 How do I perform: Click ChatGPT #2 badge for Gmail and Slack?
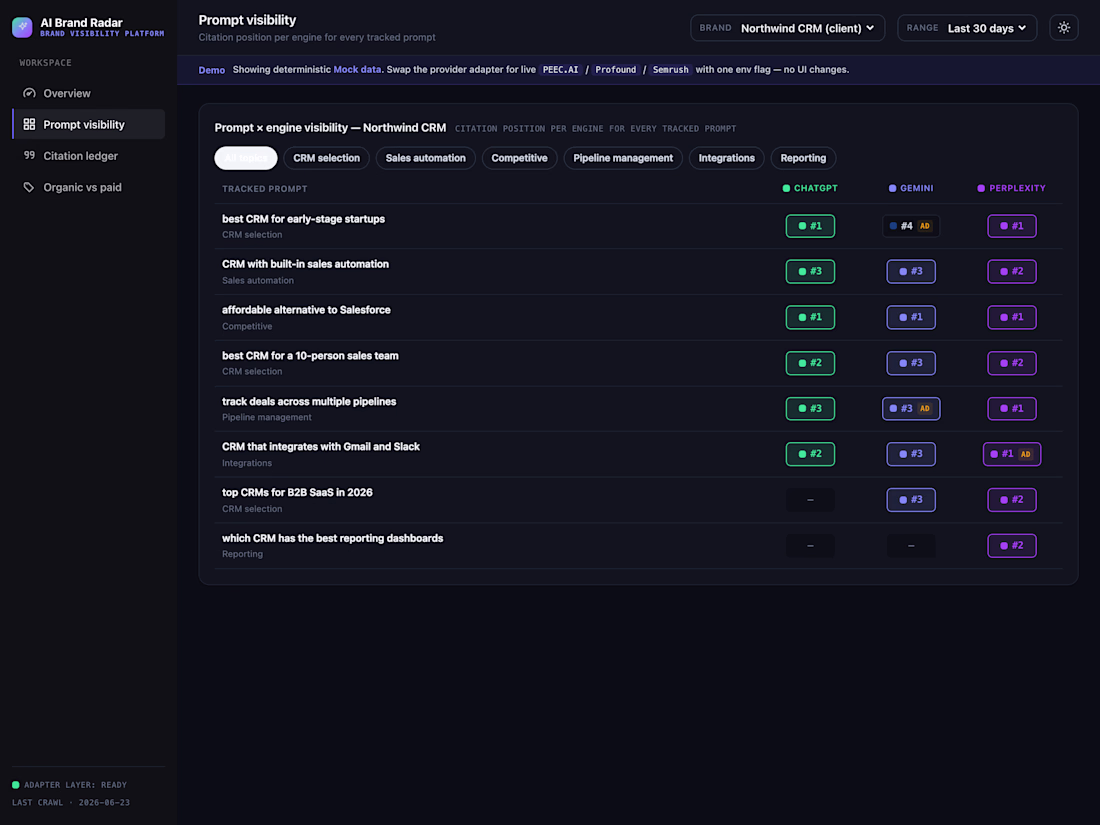coord(810,454)
